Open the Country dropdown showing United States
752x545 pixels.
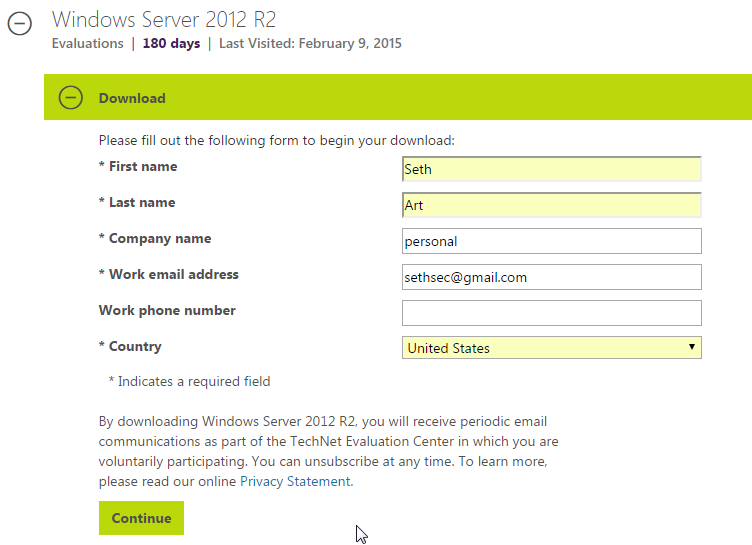(x=551, y=348)
